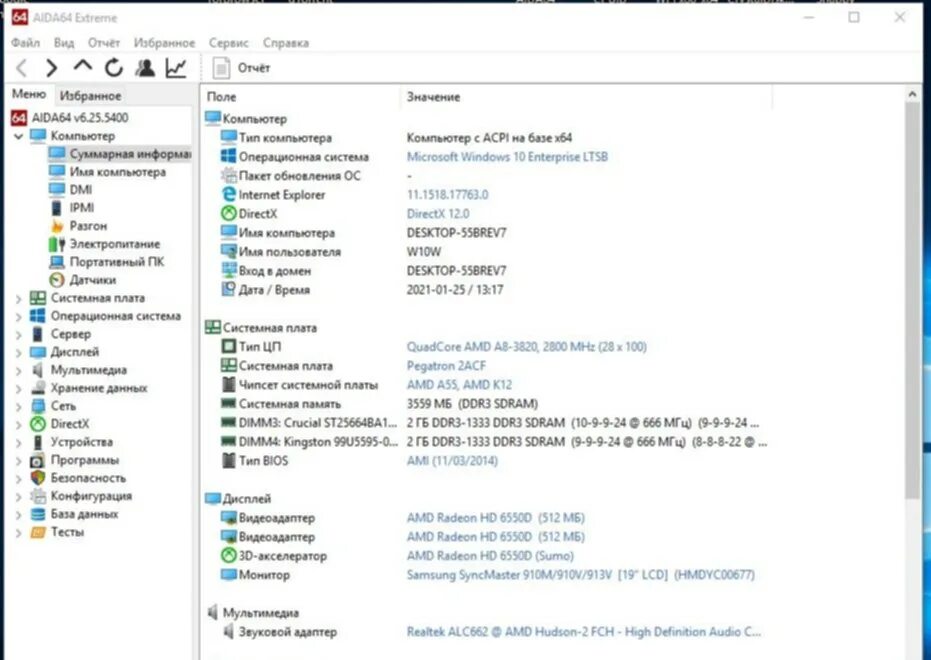This screenshot has width=931, height=660.
Task: Click the Дисплей tree icon
Action: [38, 352]
